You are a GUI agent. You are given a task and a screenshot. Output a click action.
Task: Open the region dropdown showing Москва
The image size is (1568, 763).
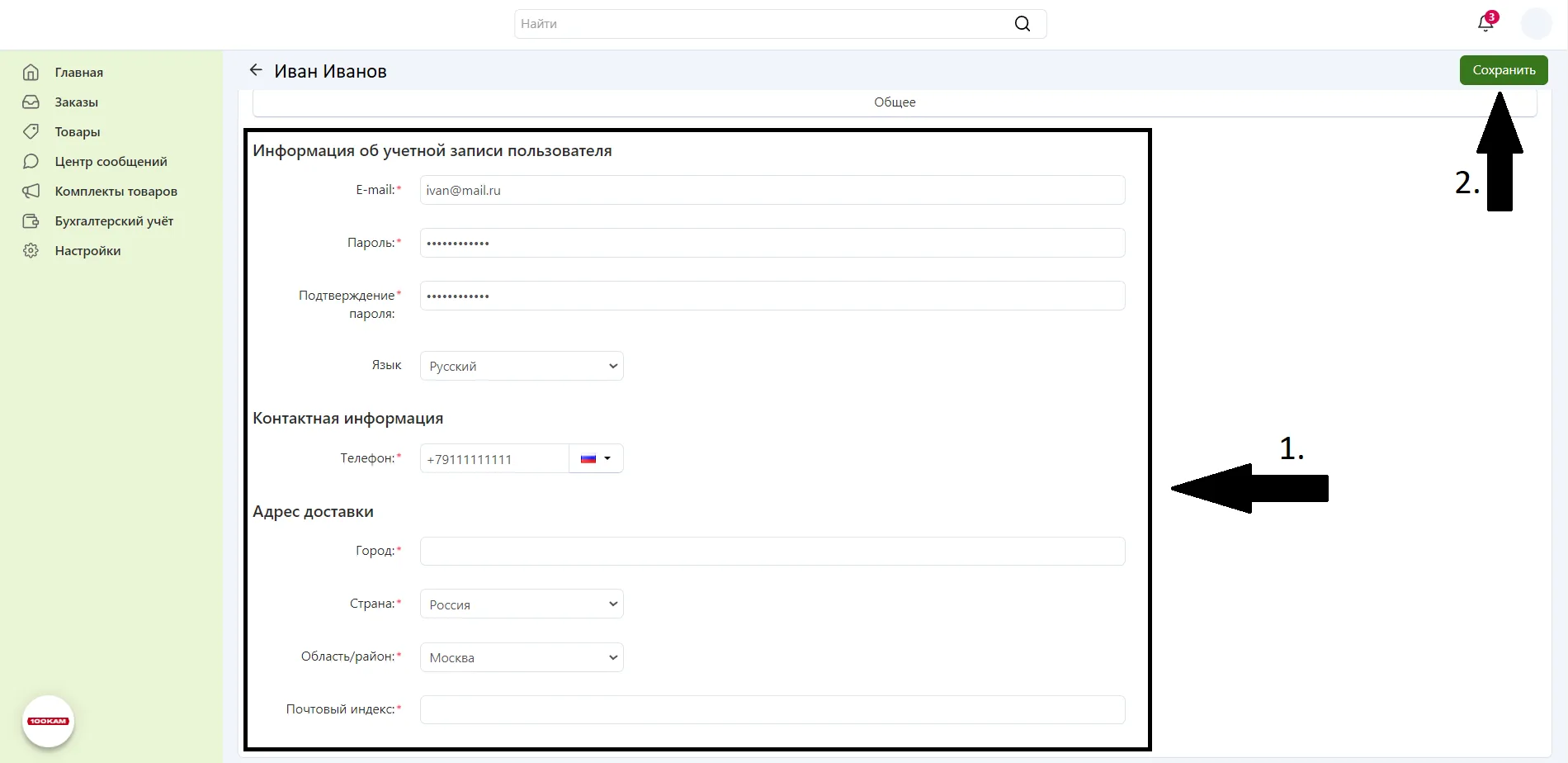point(522,657)
